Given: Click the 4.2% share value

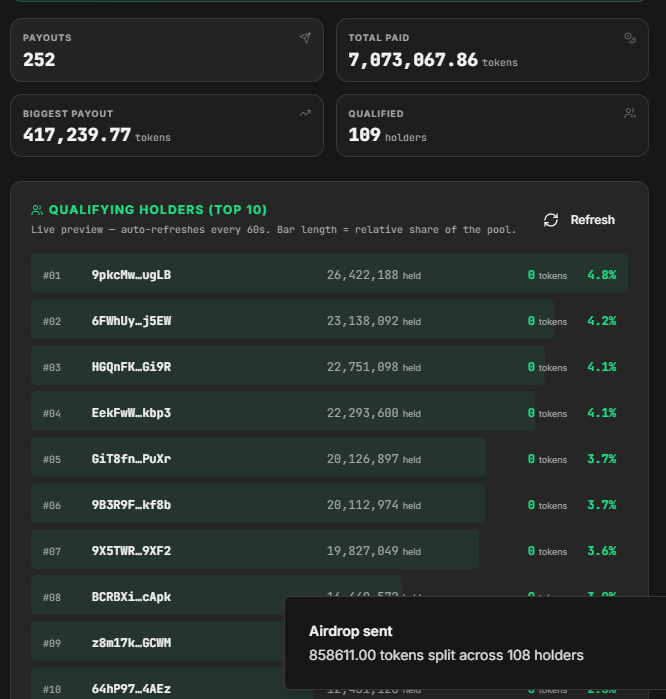Looking at the screenshot, I should [x=602, y=321].
